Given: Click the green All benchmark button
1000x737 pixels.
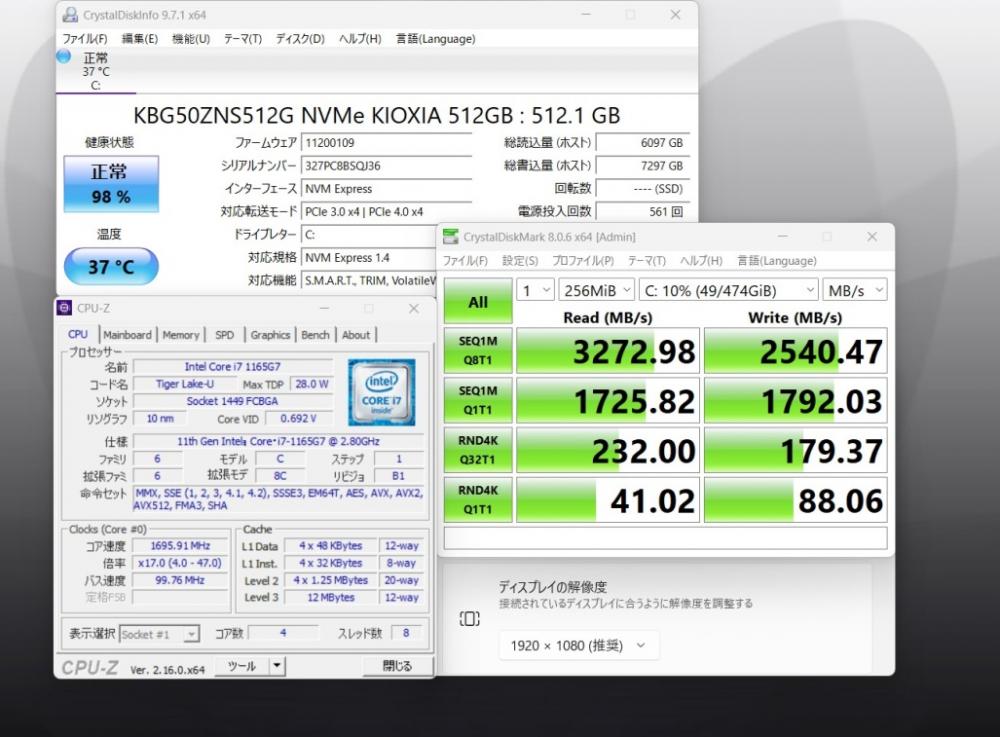Looking at the screenshot, I should coord(478,301).
